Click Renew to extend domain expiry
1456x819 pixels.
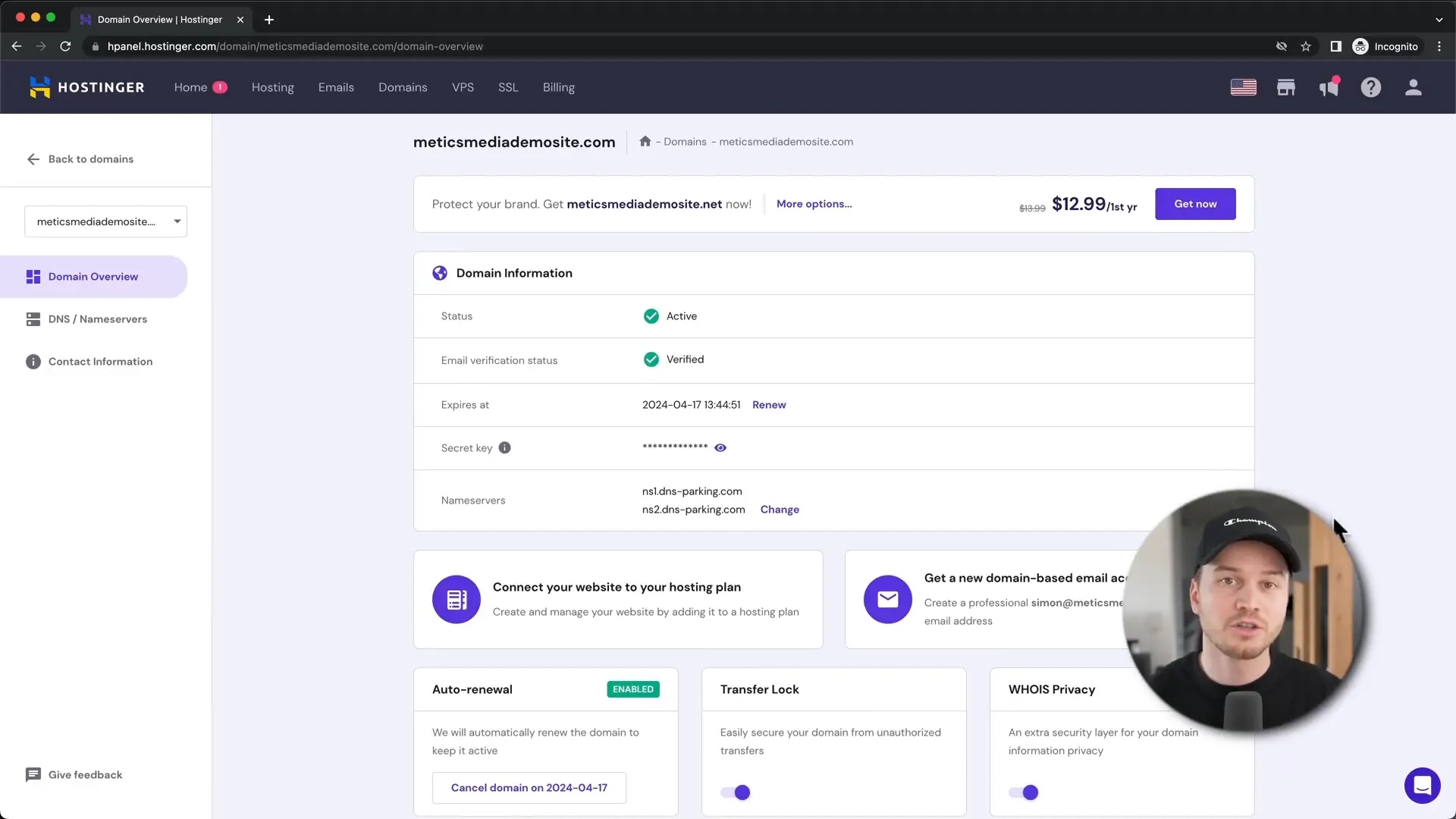click(769, 404)
